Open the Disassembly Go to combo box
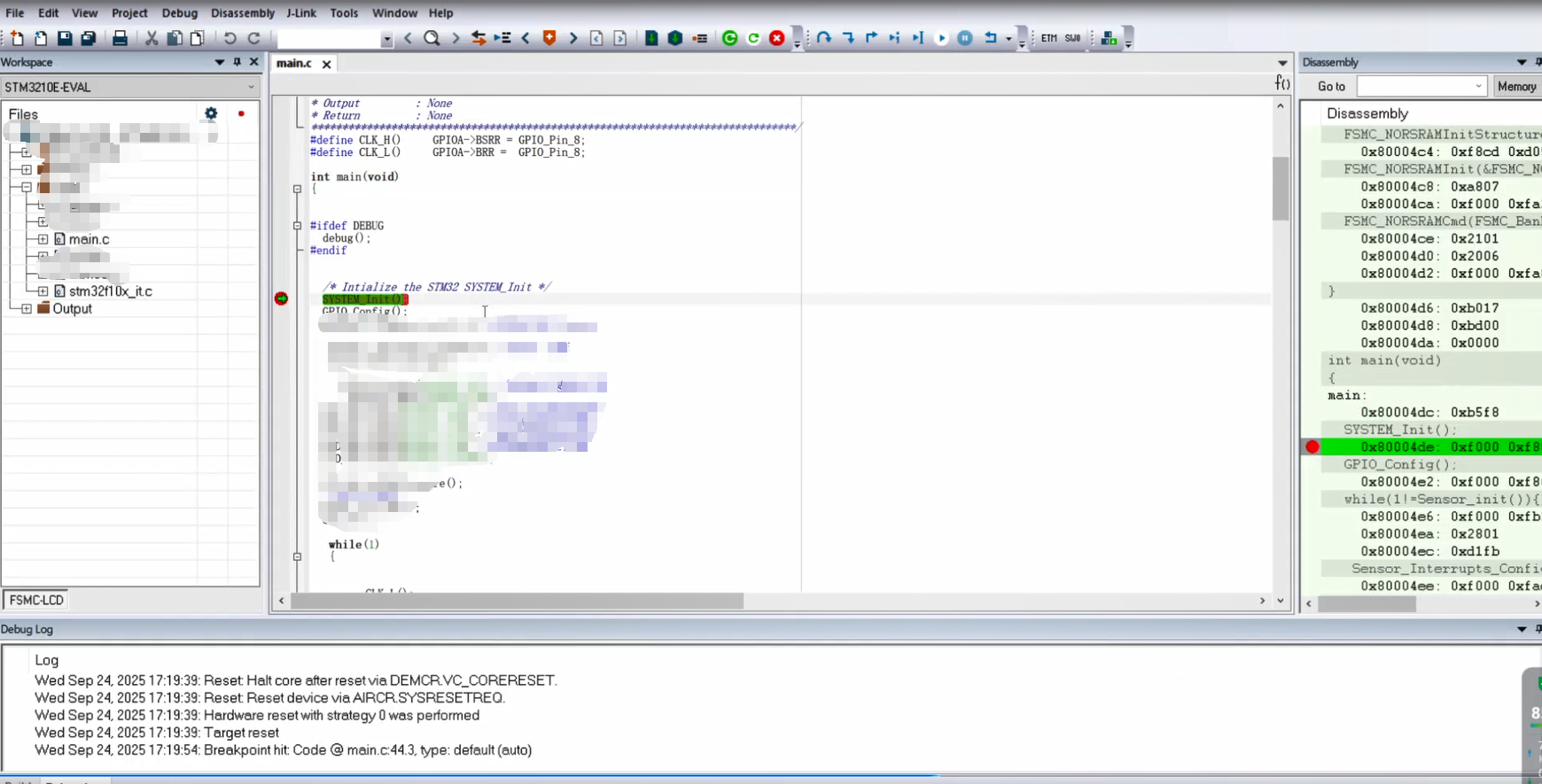Image resolution: width=1542 pixels, height=784 pixels. point(1421,86)
